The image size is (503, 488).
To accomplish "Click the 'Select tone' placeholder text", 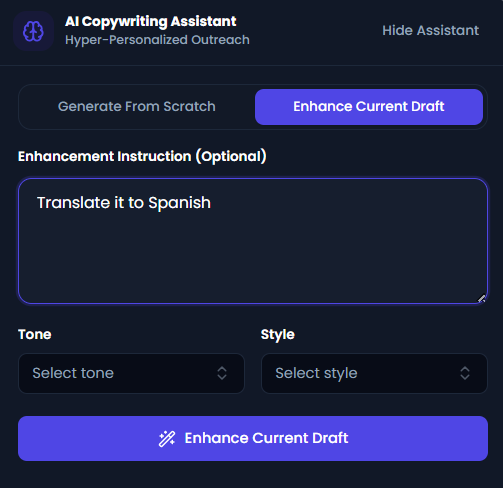I will tap(73, 373).
